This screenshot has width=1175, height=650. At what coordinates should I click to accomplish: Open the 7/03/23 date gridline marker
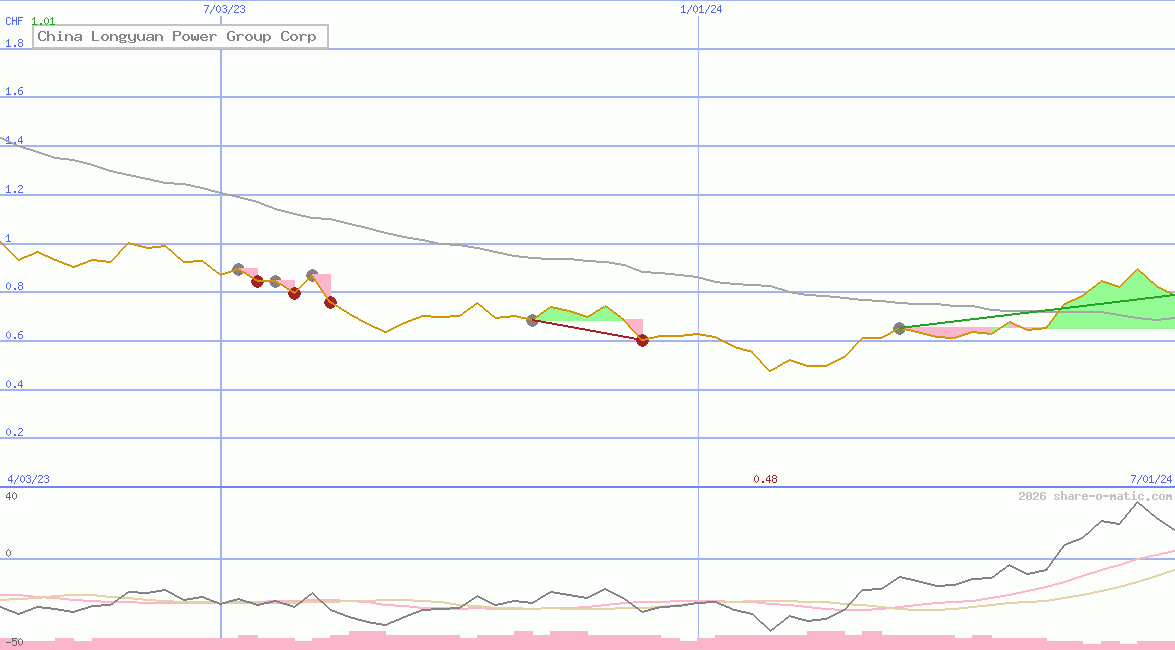[222, 9]
